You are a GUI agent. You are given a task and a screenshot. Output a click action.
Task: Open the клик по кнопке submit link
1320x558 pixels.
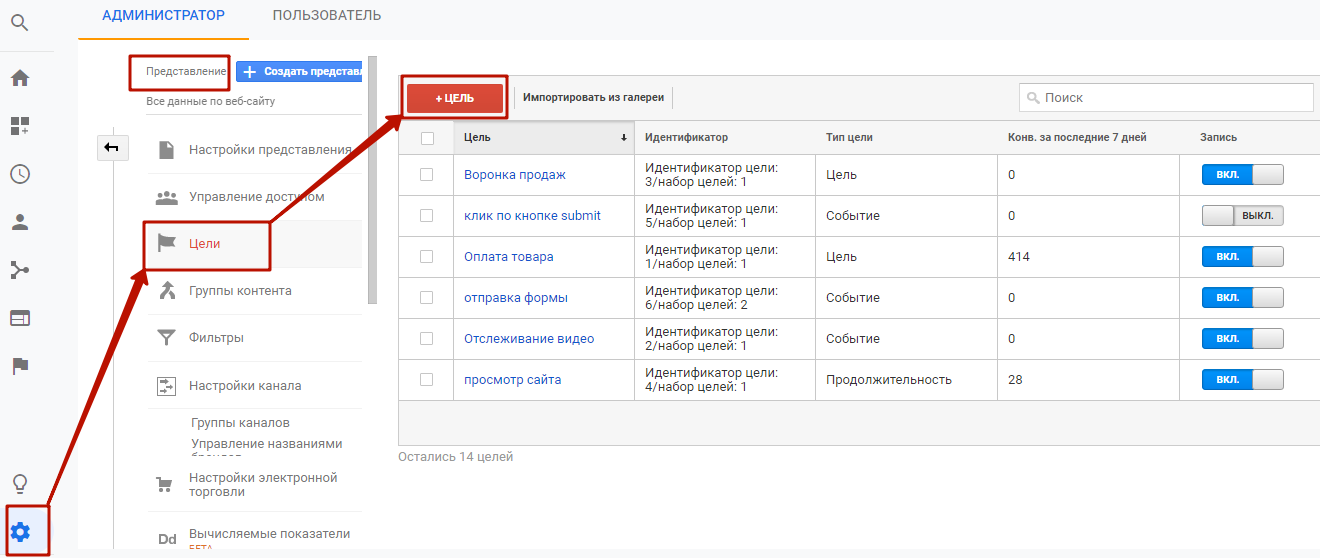(532, 216)
